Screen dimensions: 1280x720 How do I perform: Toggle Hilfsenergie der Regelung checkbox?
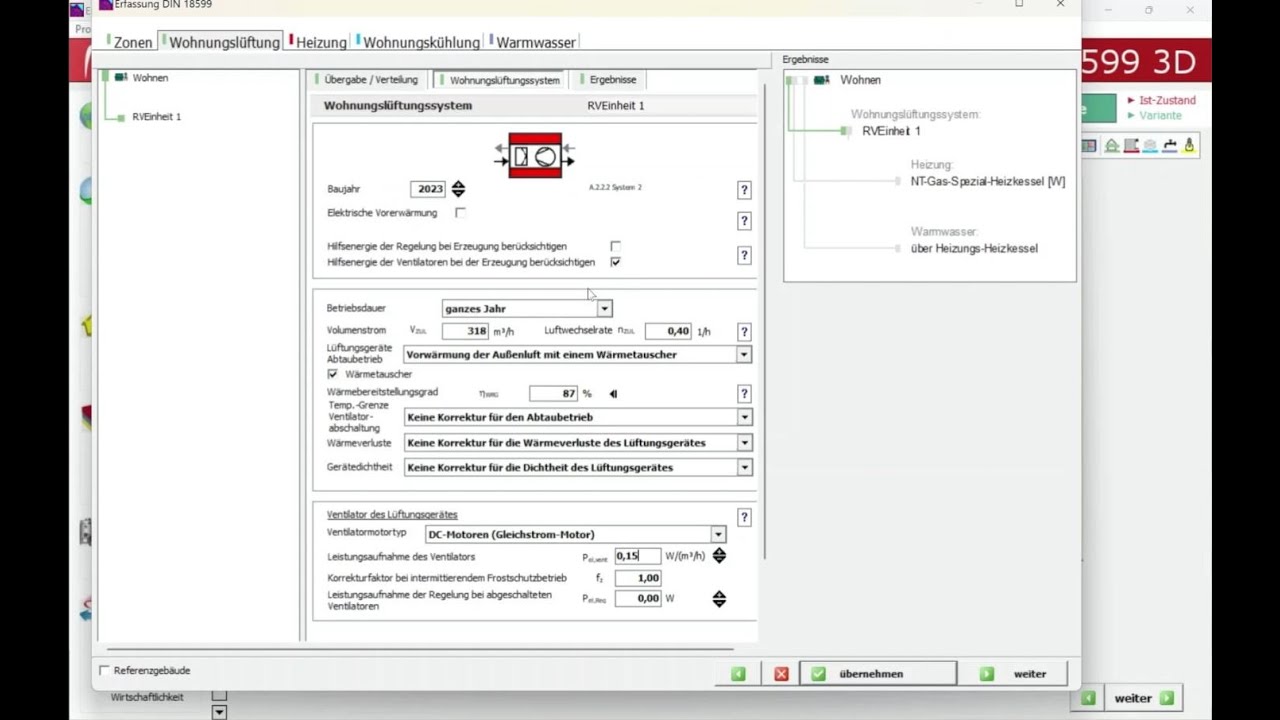pos(615,246)
